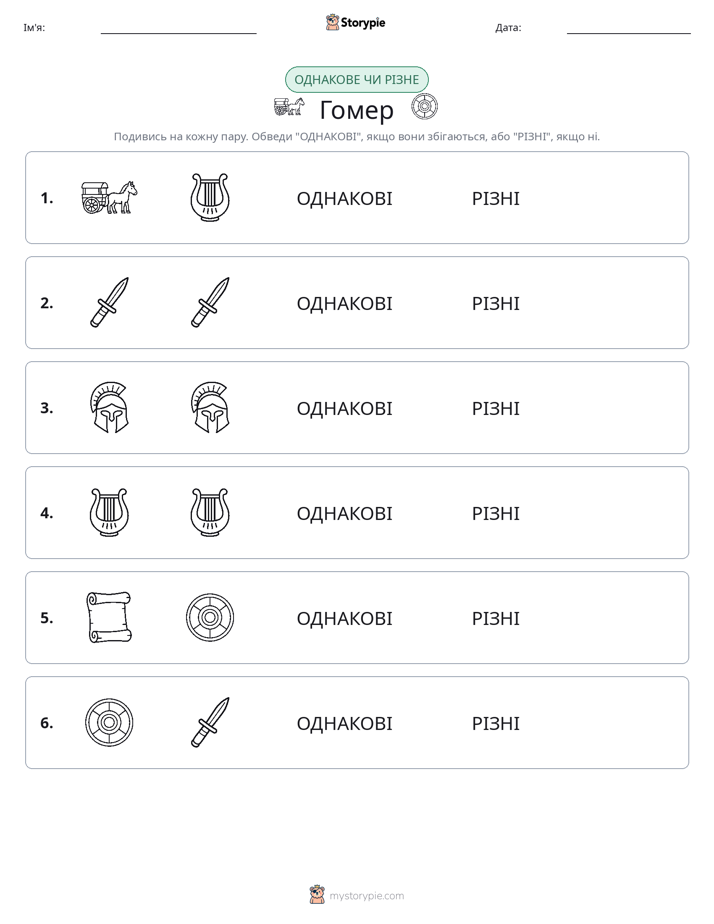Click the scroll icon in row 5
This screenshot has width=714, height=924.
click(109, 617)
